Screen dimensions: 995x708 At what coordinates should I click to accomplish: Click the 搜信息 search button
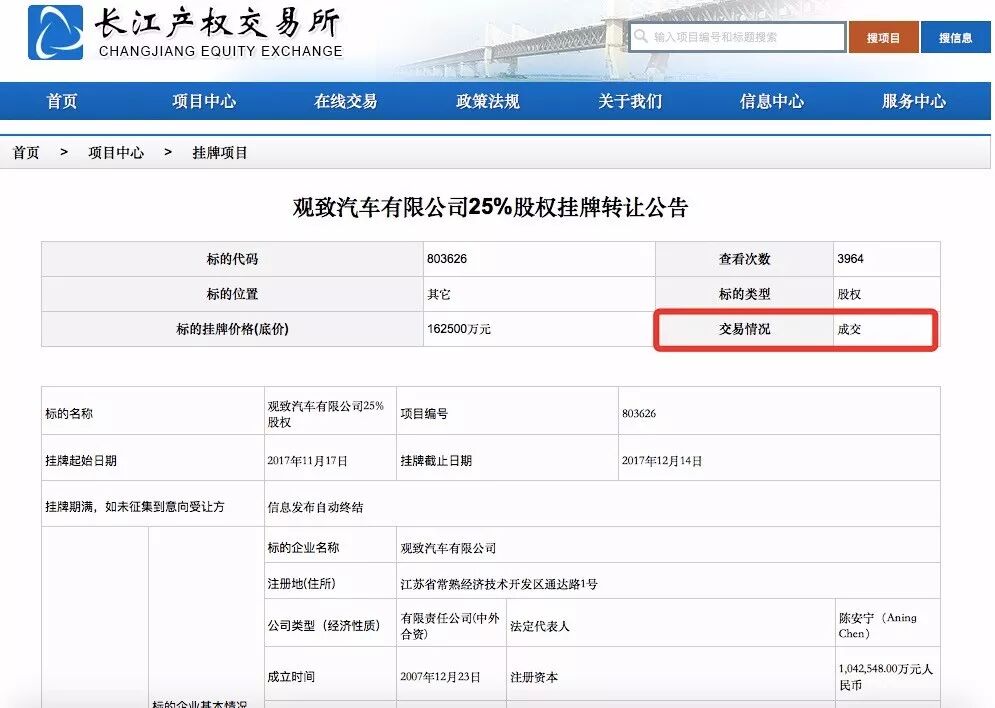[x=956, y=37]
